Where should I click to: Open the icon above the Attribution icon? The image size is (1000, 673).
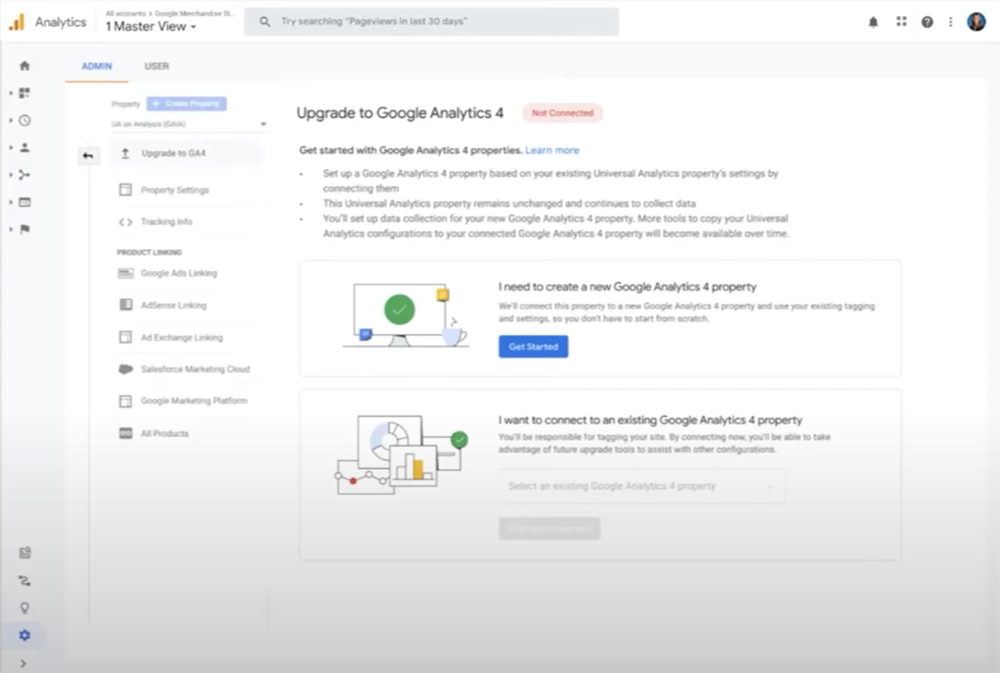click(24, 553)
